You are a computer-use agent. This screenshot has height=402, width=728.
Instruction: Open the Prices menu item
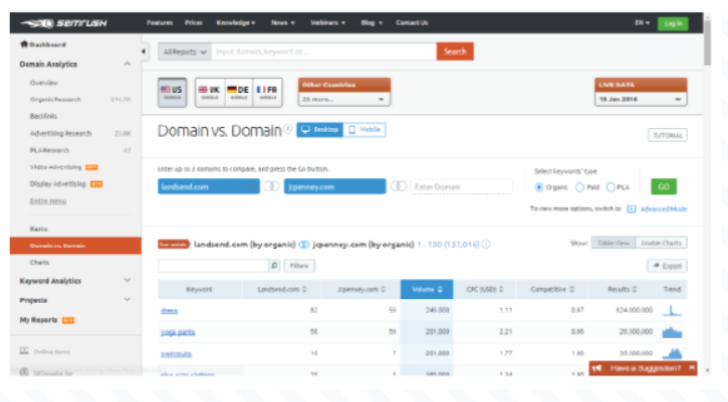(x=193, y=23)
